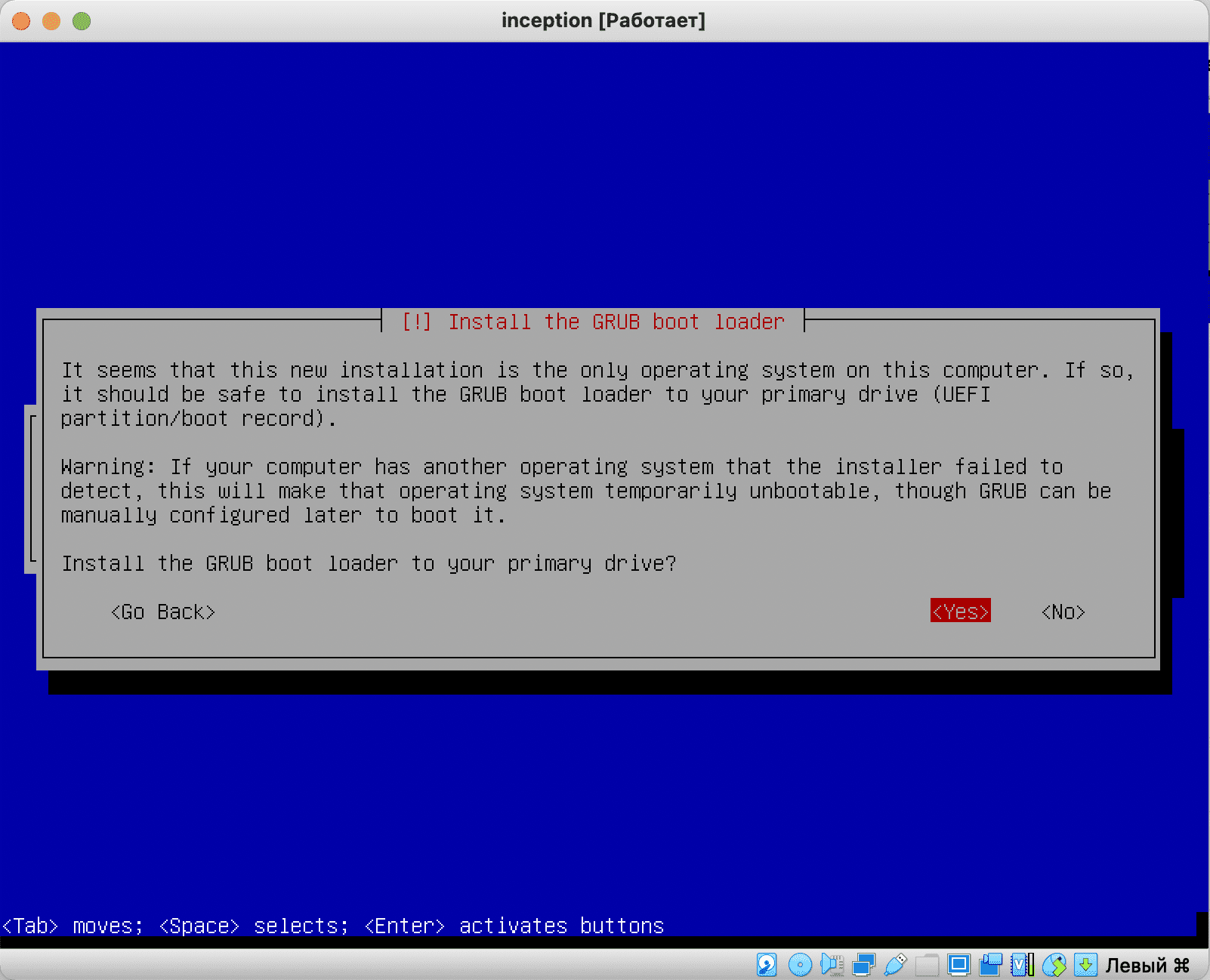Viewport: 1210px width, 980px height.
Task: Activate the <Go Back> button
Action: pos(163,612)
